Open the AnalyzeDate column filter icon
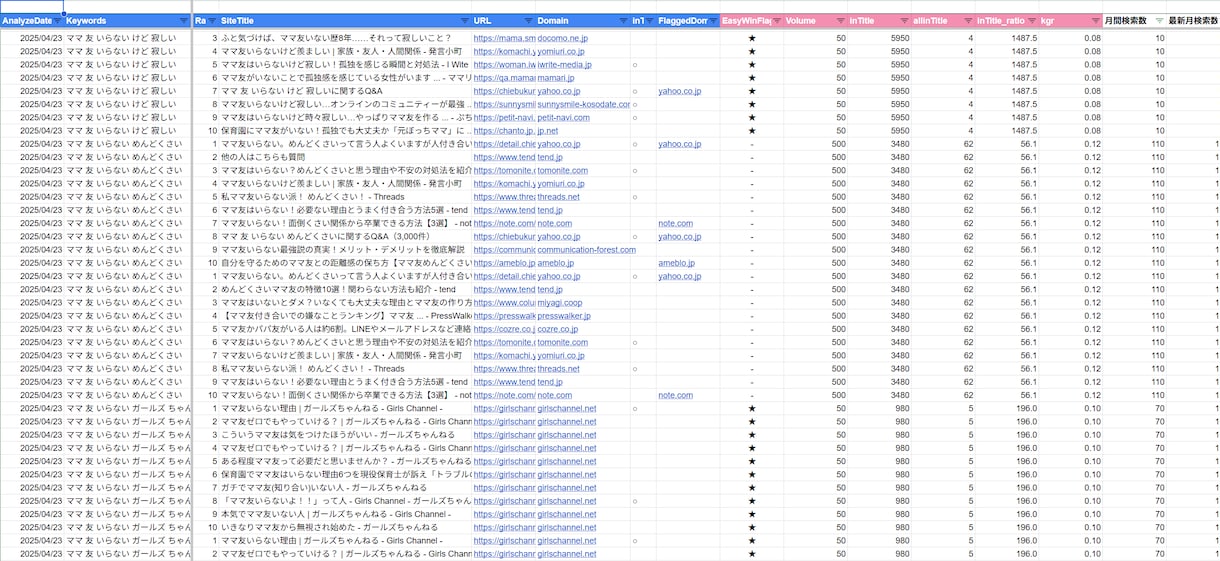Screen dimensions: 1220x561 (x=58, y=21)
